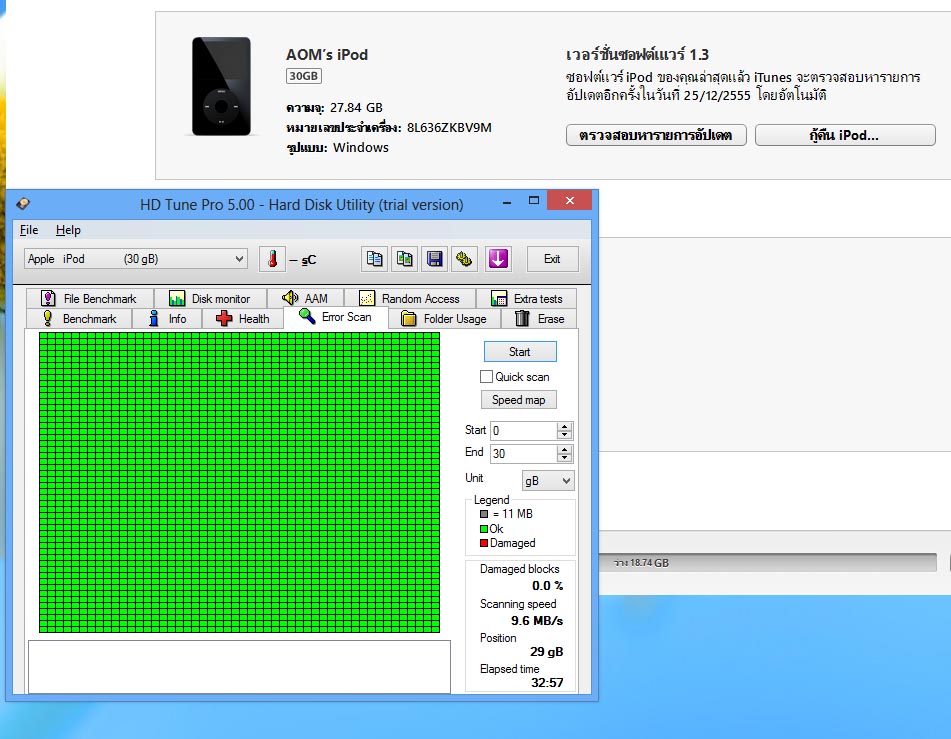
Task: Click the copy text to clipboard icon
Action: (375, 259)
